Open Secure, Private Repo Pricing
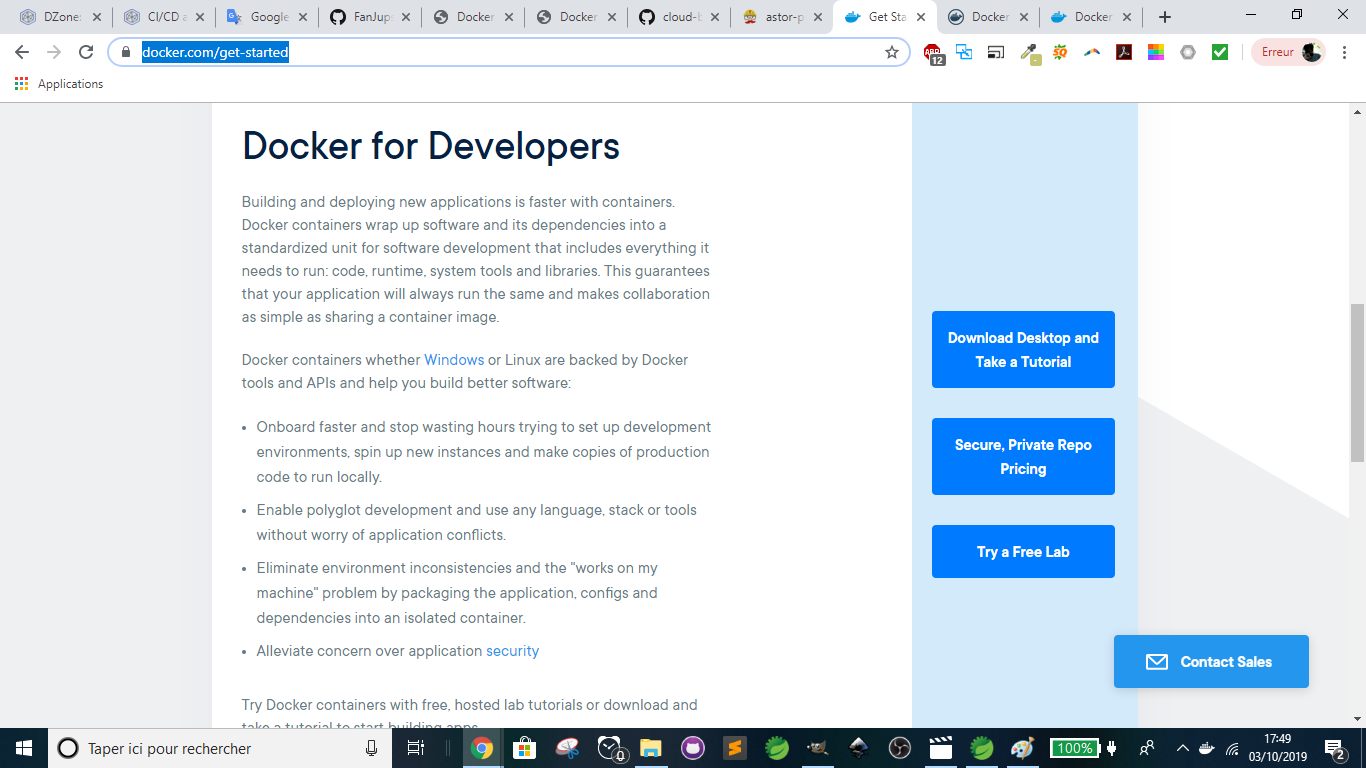This screenshot has width=1366, height=768. [1023, 457]
